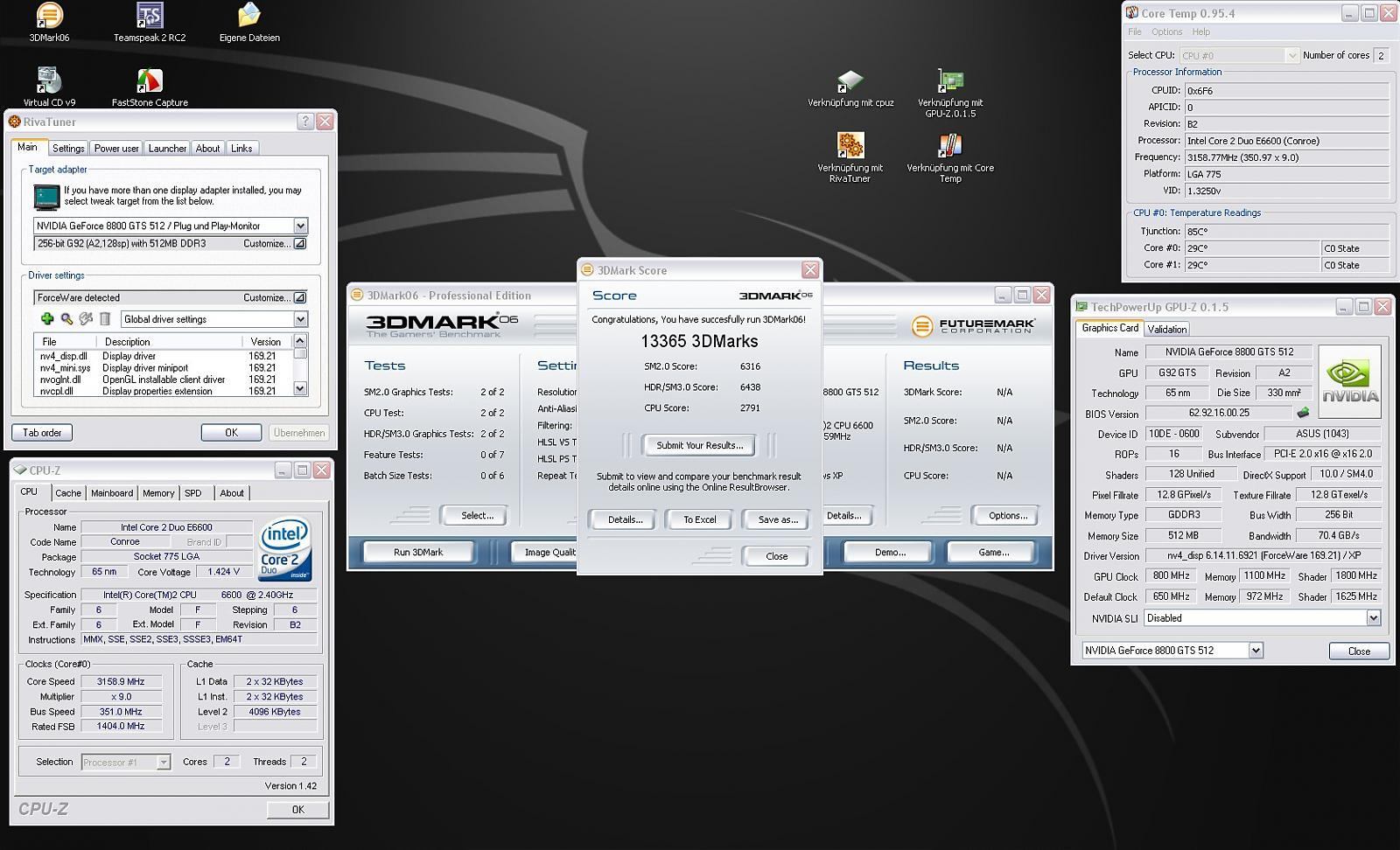This screenshot has width=1400, height=850.
Task: Switch to the Memory tab in CPU-Z
Action: pos(158,493)
